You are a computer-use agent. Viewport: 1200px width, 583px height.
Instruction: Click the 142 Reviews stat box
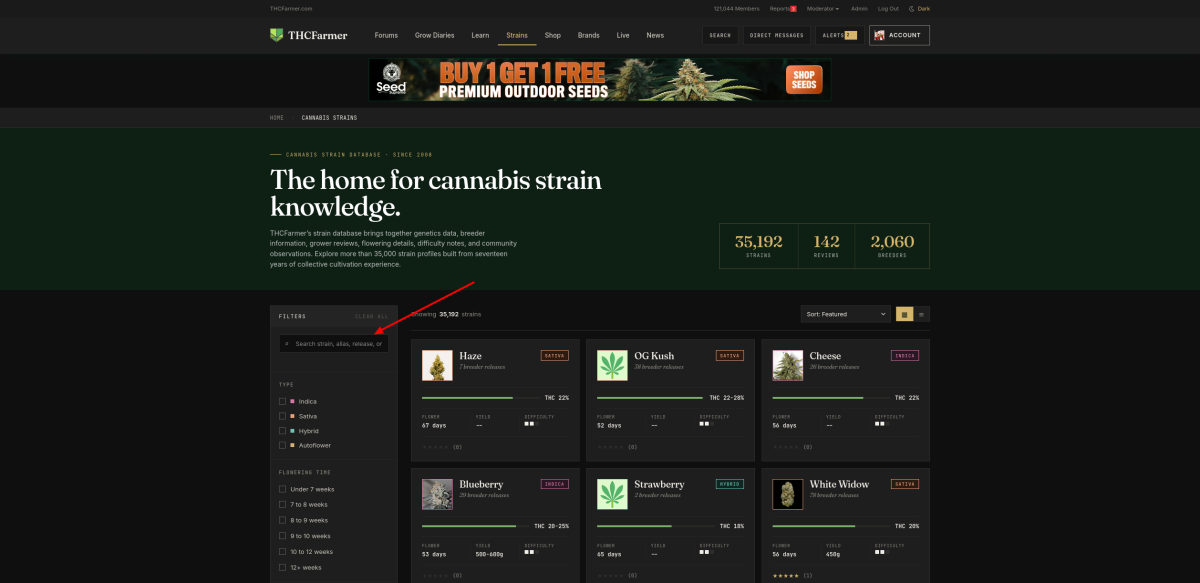pyautogui.click(x=827, y=246)
